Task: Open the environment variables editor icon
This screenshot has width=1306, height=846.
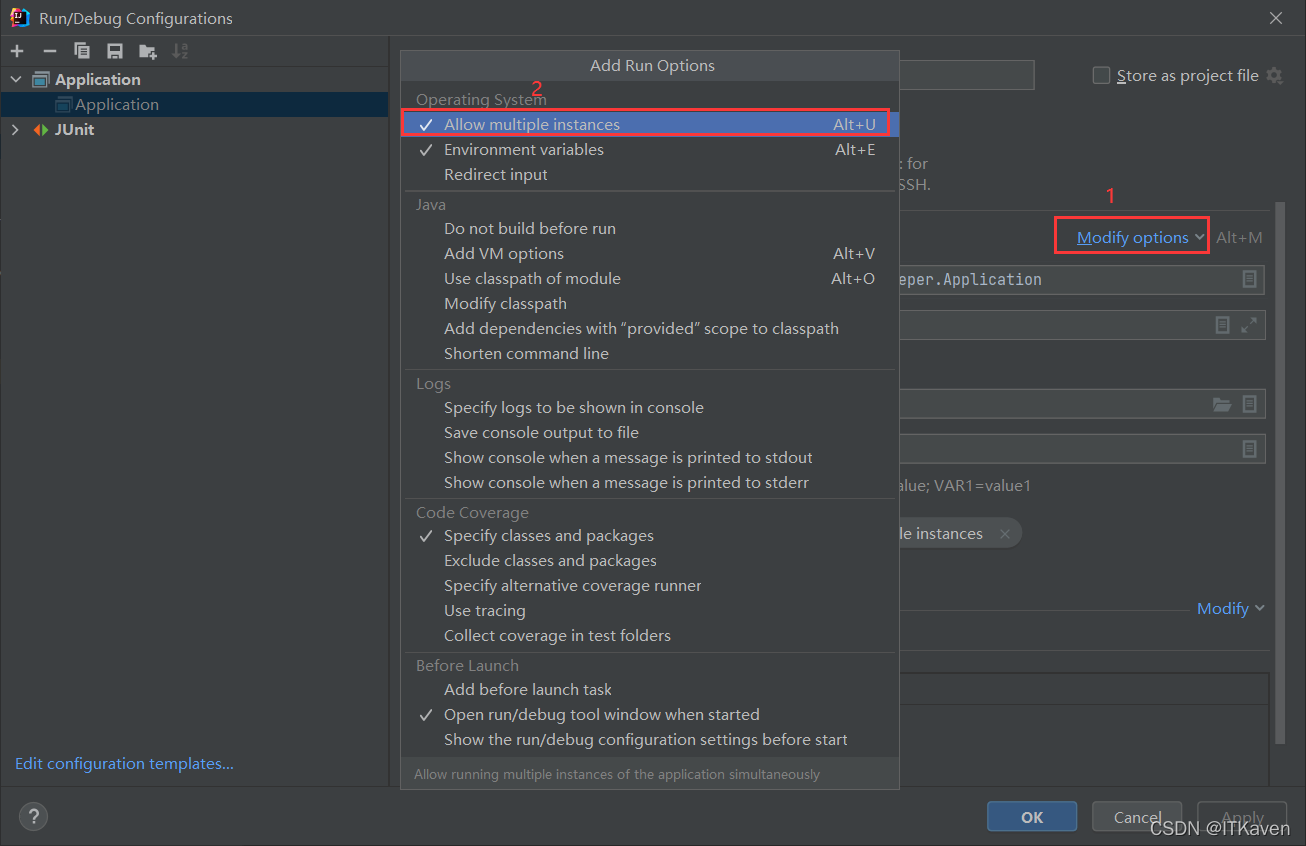Action: (x=1249, y=449)
